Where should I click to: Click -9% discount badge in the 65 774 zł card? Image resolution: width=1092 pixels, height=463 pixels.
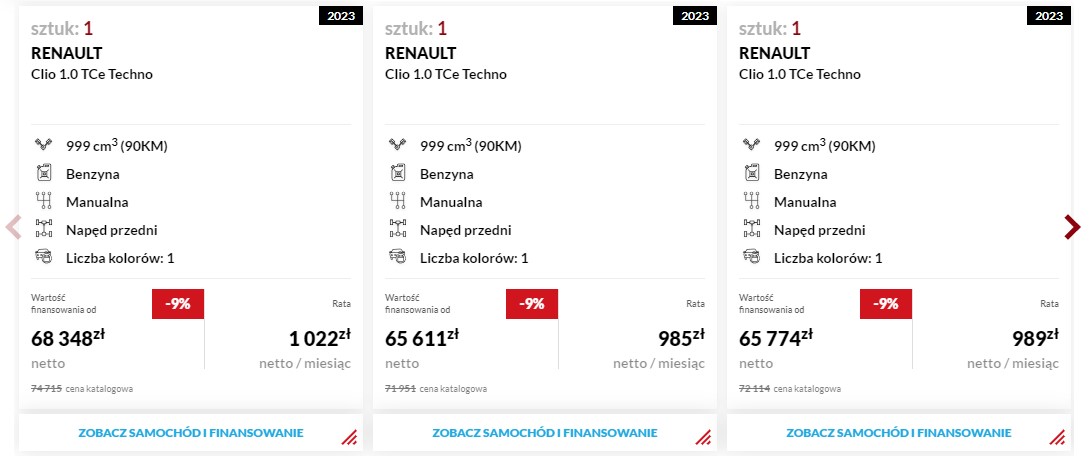point(886,304)
